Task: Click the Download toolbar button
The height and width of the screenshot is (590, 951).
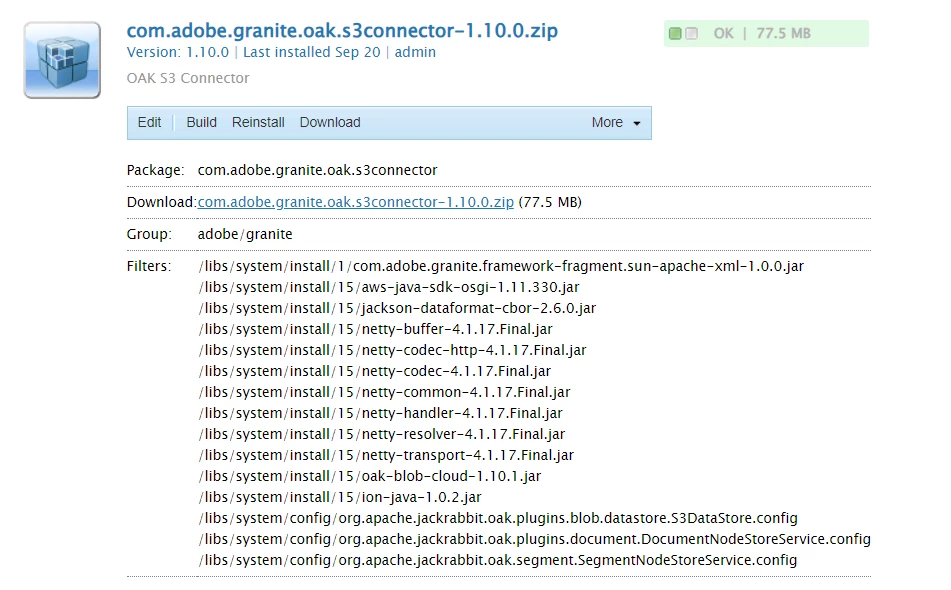Action: coord(330,122)
